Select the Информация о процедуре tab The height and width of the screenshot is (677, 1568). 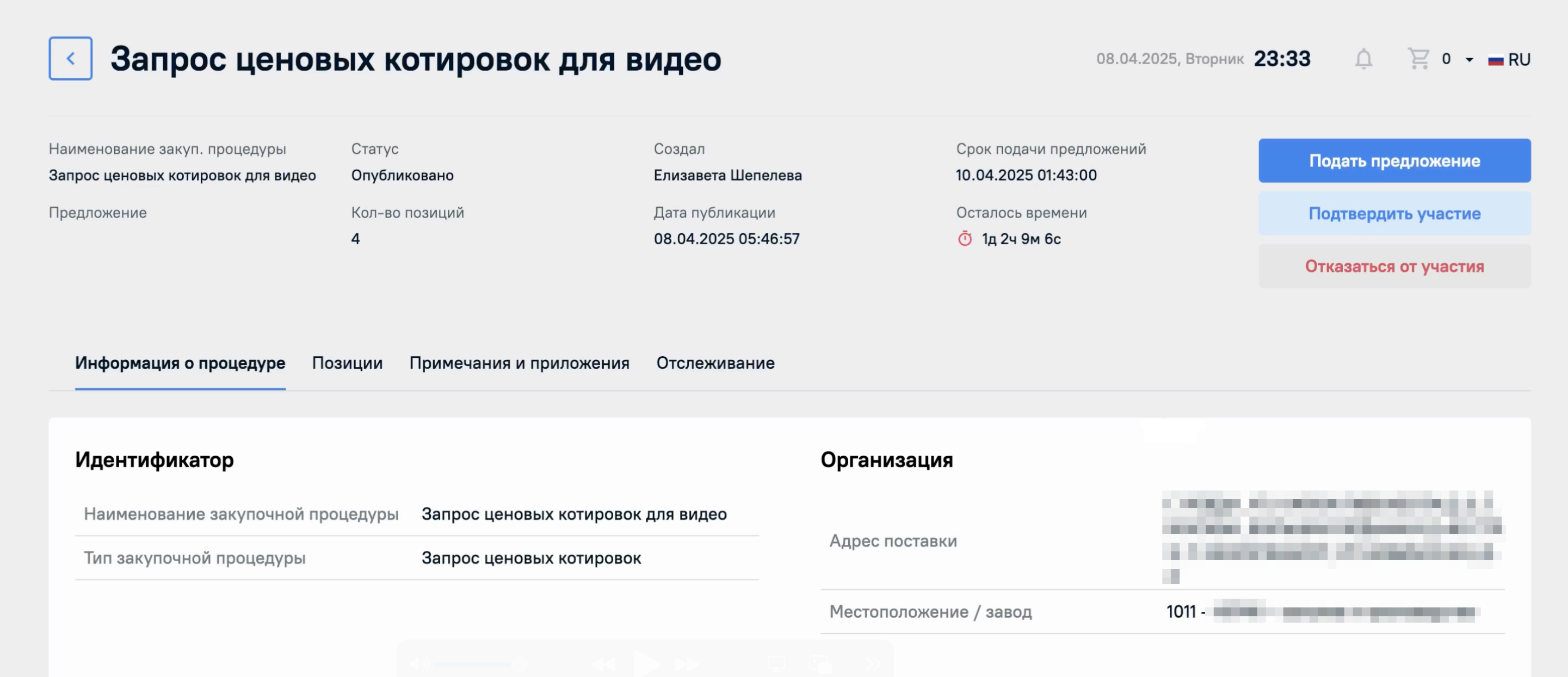(180, 363)
